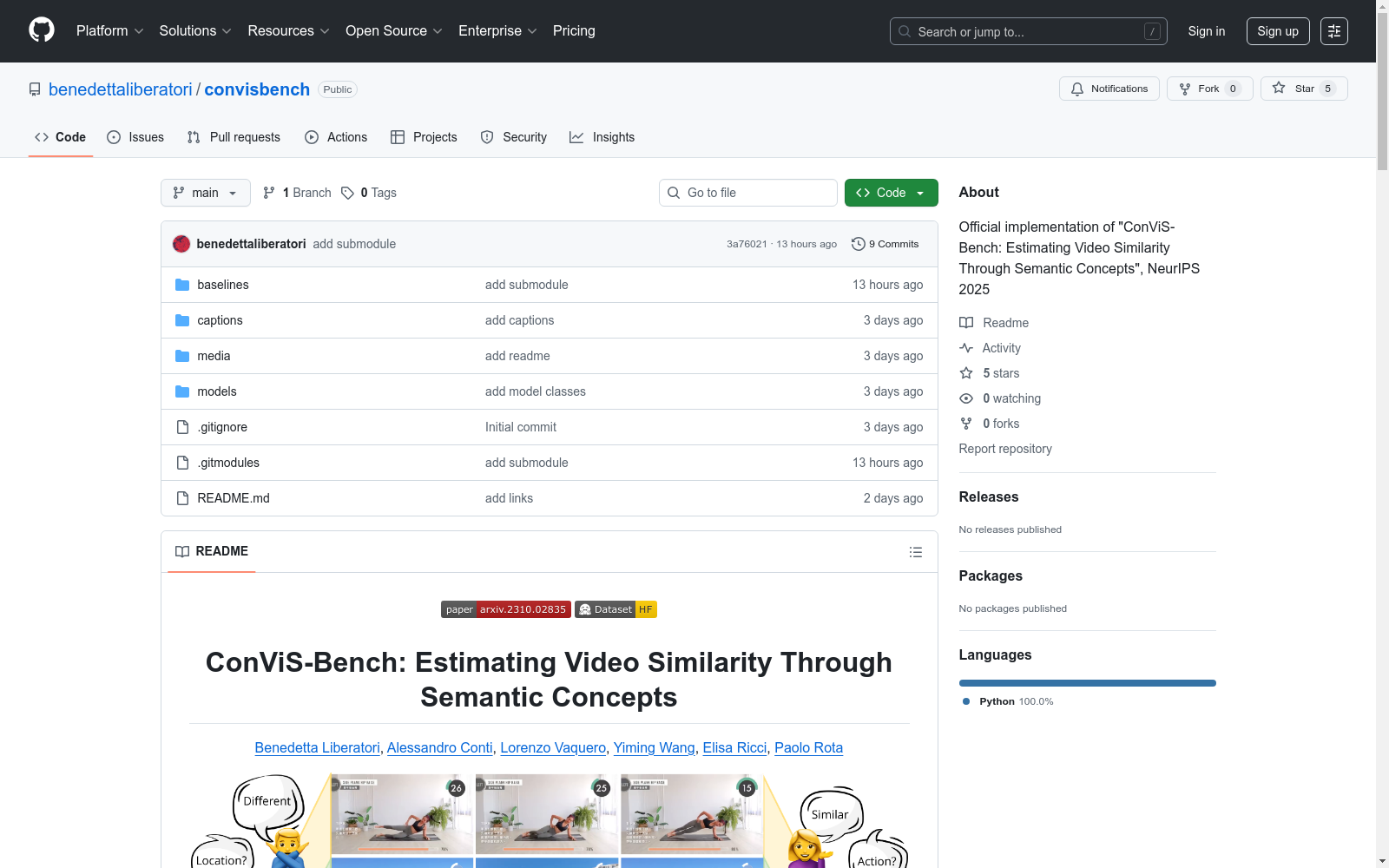
Task: Expand the Enterprise menu
Action: coord(498,31)
